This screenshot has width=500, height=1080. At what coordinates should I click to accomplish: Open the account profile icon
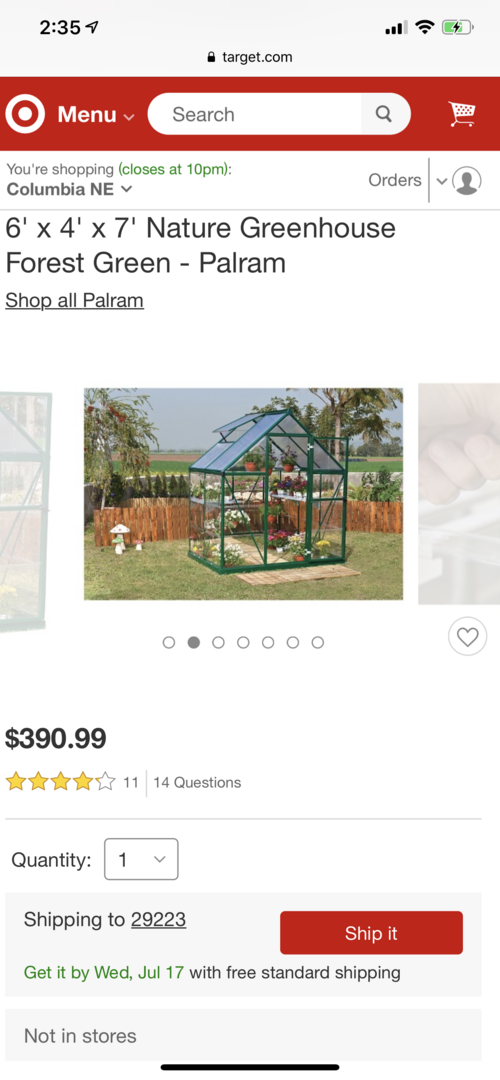click(x=467, y=180)
